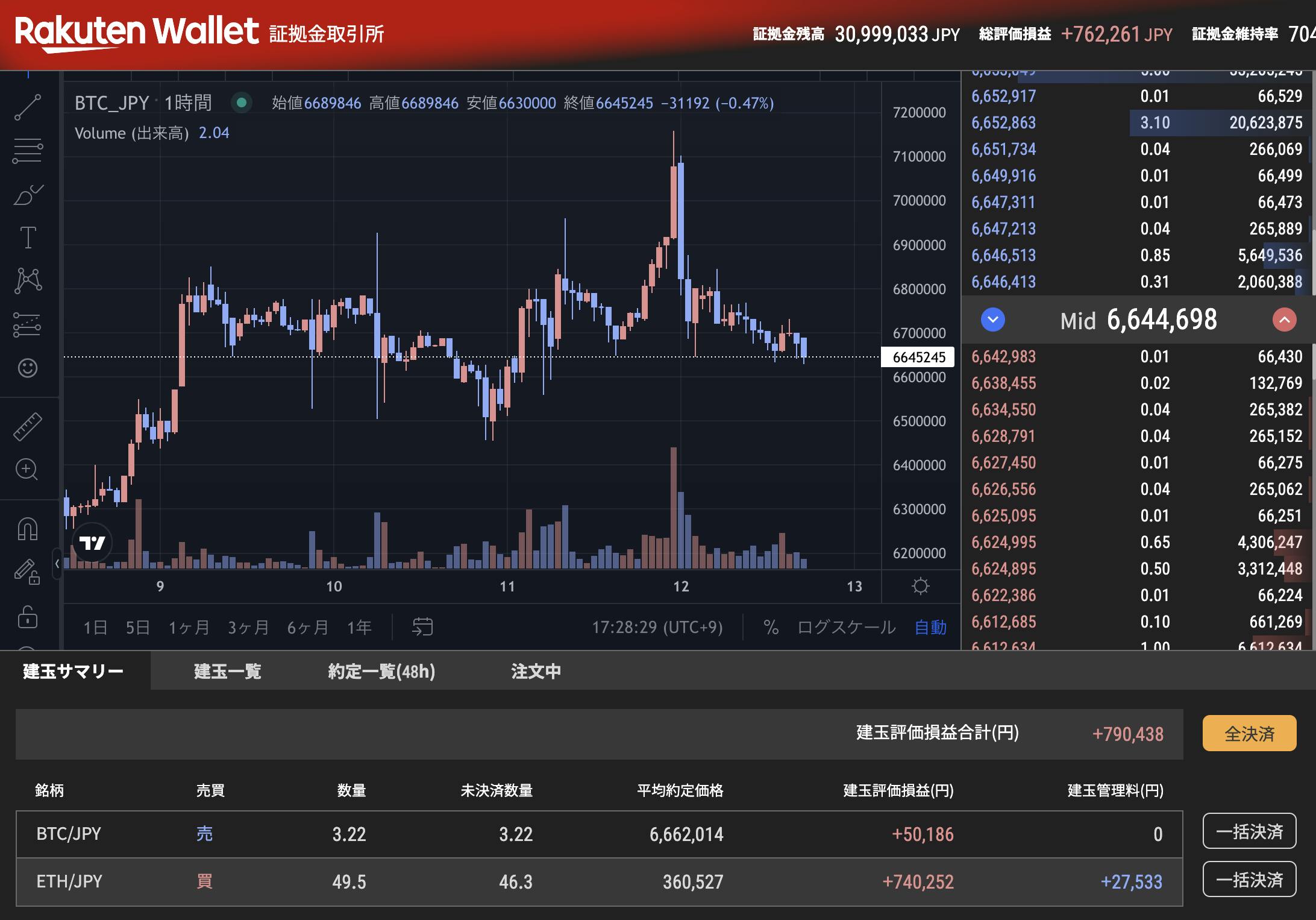This screenshot has width=1316, height=920.
Task: Open the emoji sticker tool
Action: (x=28, y=368)
